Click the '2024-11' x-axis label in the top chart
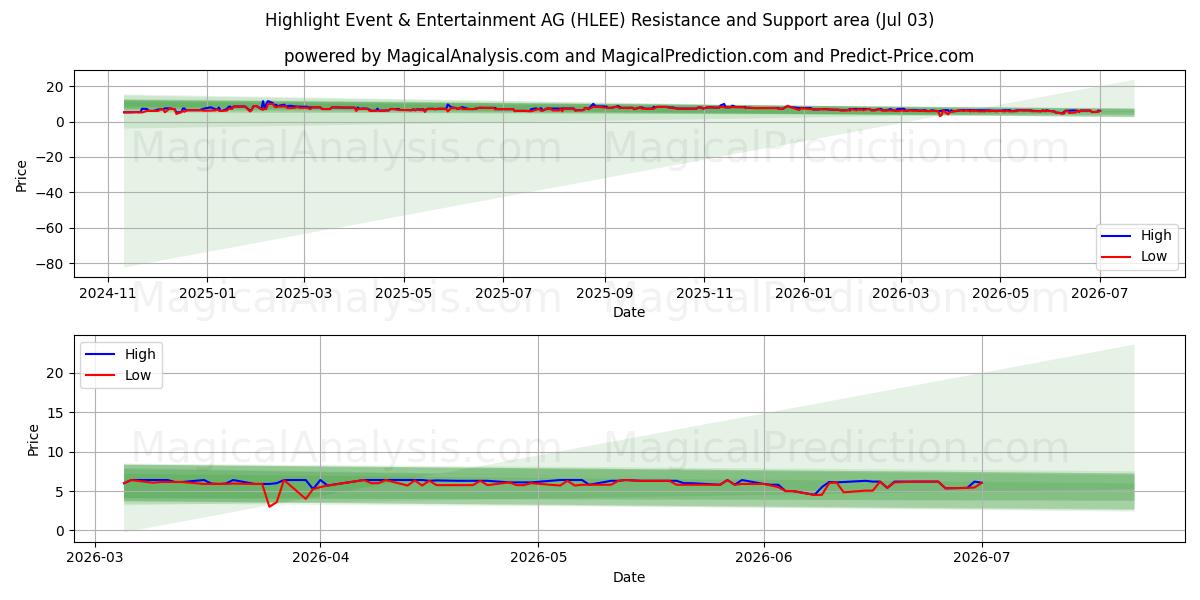Viewport: 1200px width, 600px height. click(107, 294)
